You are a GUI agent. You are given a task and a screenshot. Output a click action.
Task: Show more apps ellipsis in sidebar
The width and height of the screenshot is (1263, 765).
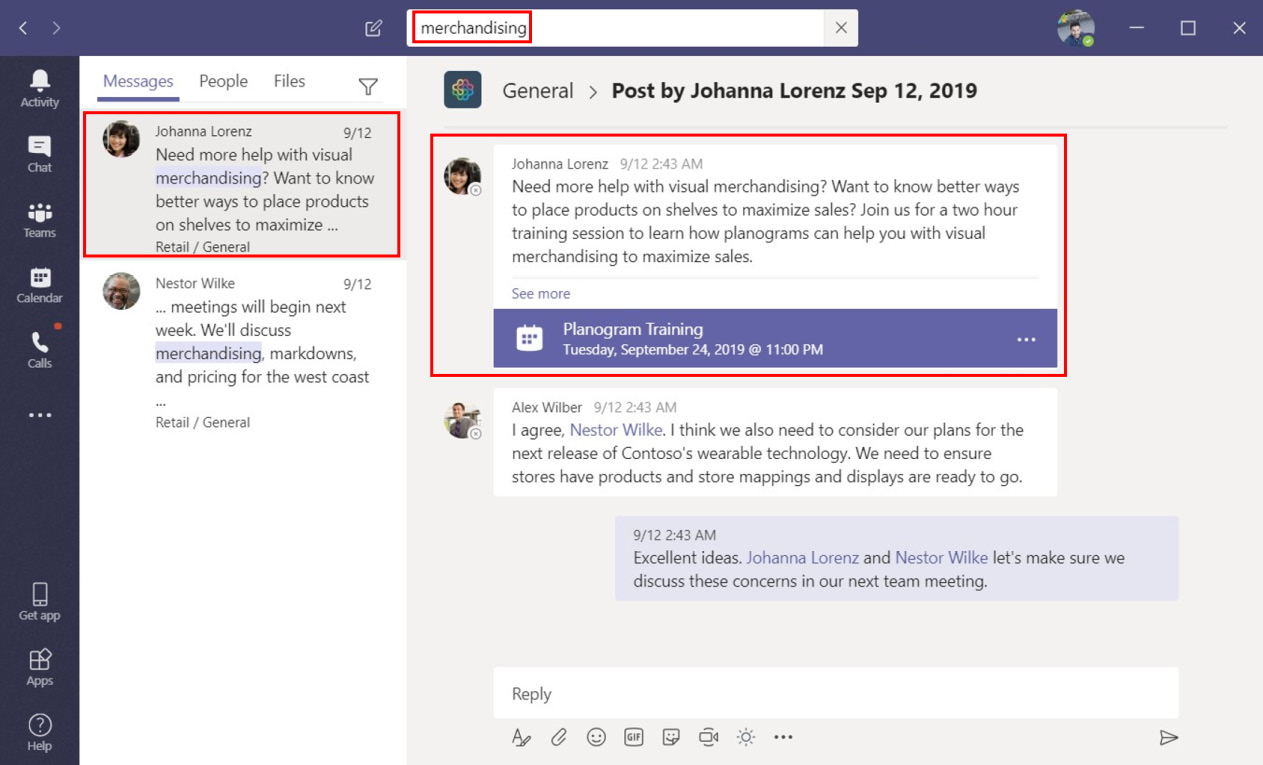[x=40, y=415]
